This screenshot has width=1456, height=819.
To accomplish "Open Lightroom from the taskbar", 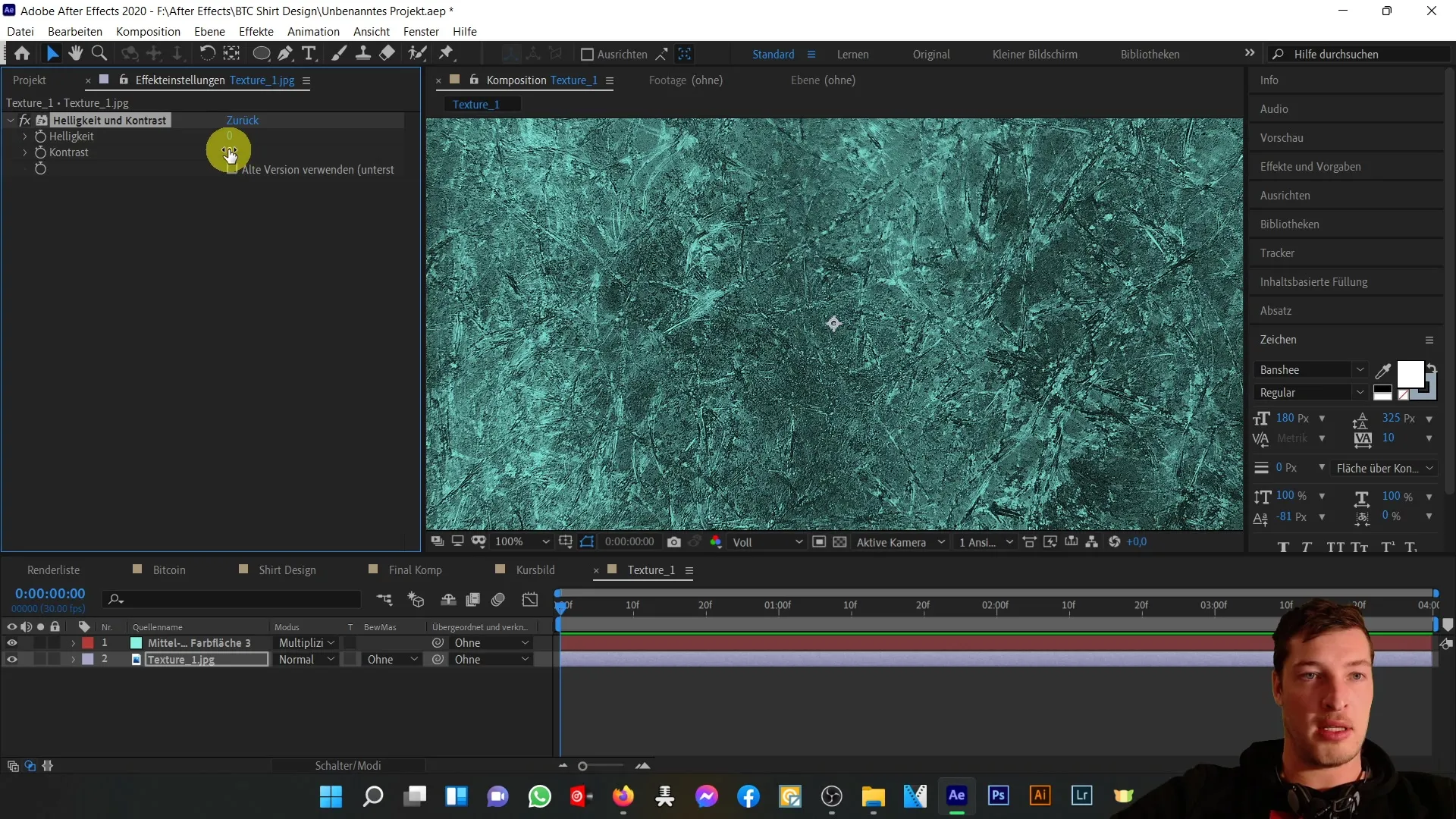I will click(x=1081, y=795).
